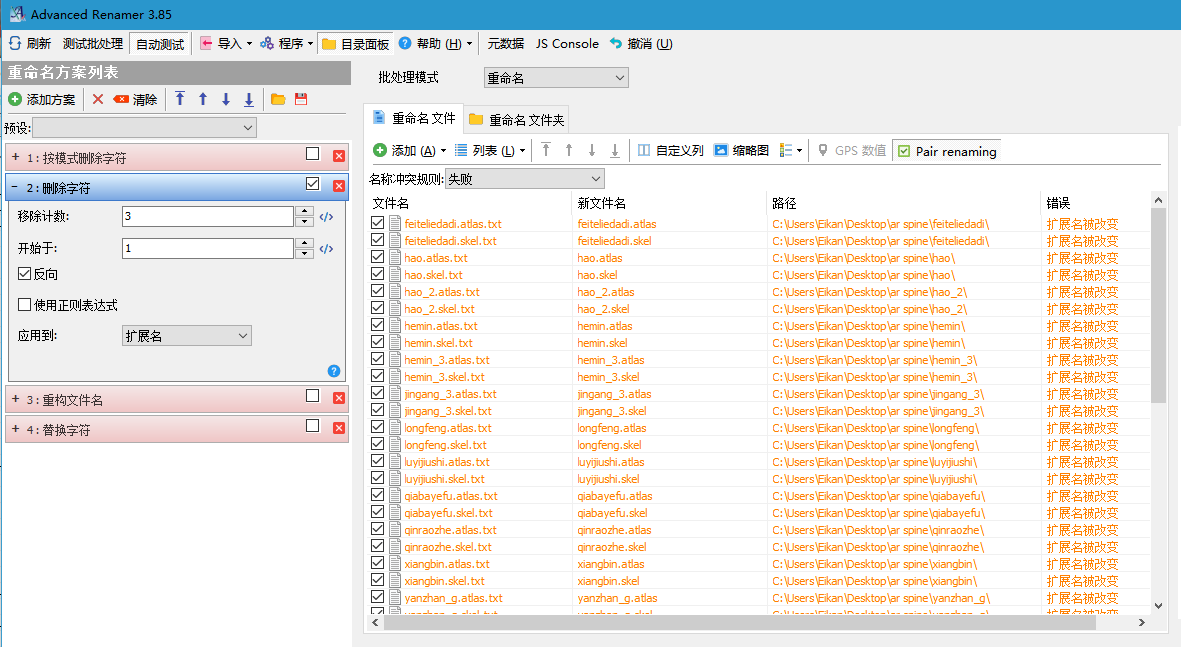
Task: Click the 开始于 input field
Action: click(208, 248)
